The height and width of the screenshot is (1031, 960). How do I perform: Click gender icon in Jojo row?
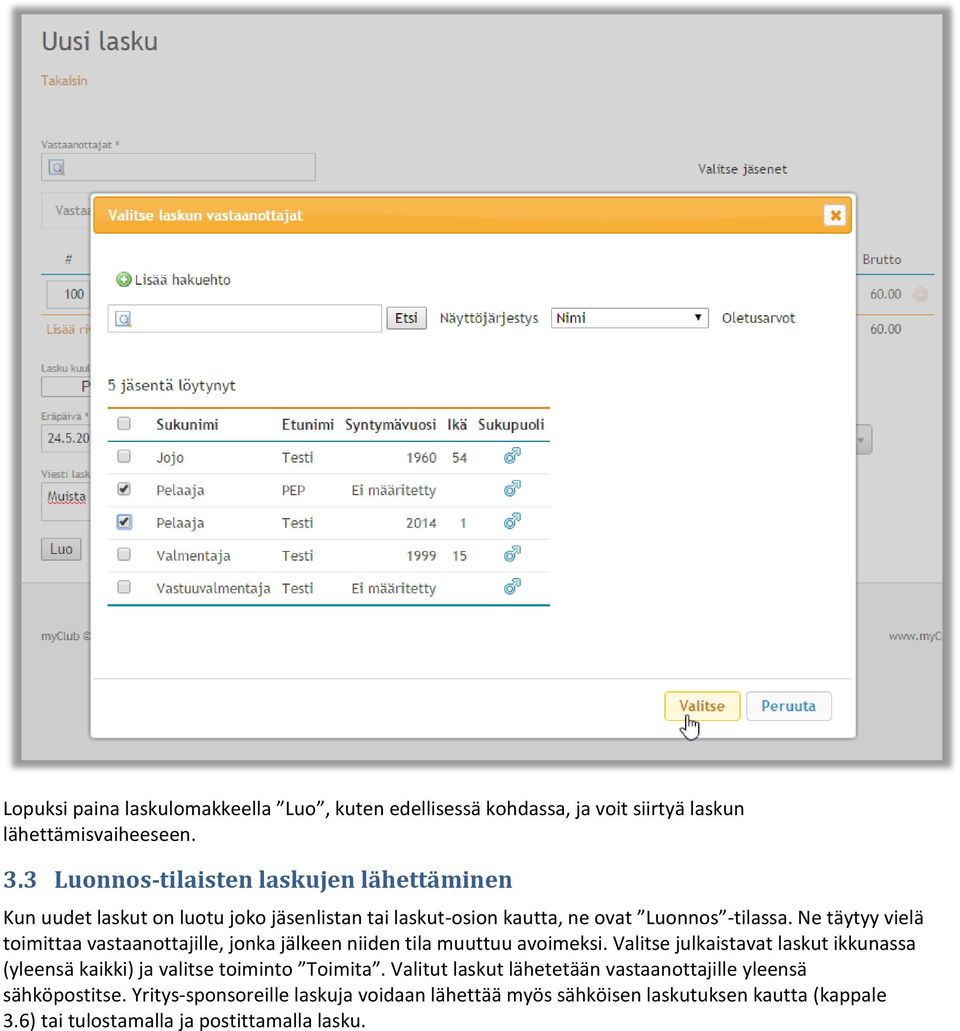pyautogui.click(x=512, y=456)
